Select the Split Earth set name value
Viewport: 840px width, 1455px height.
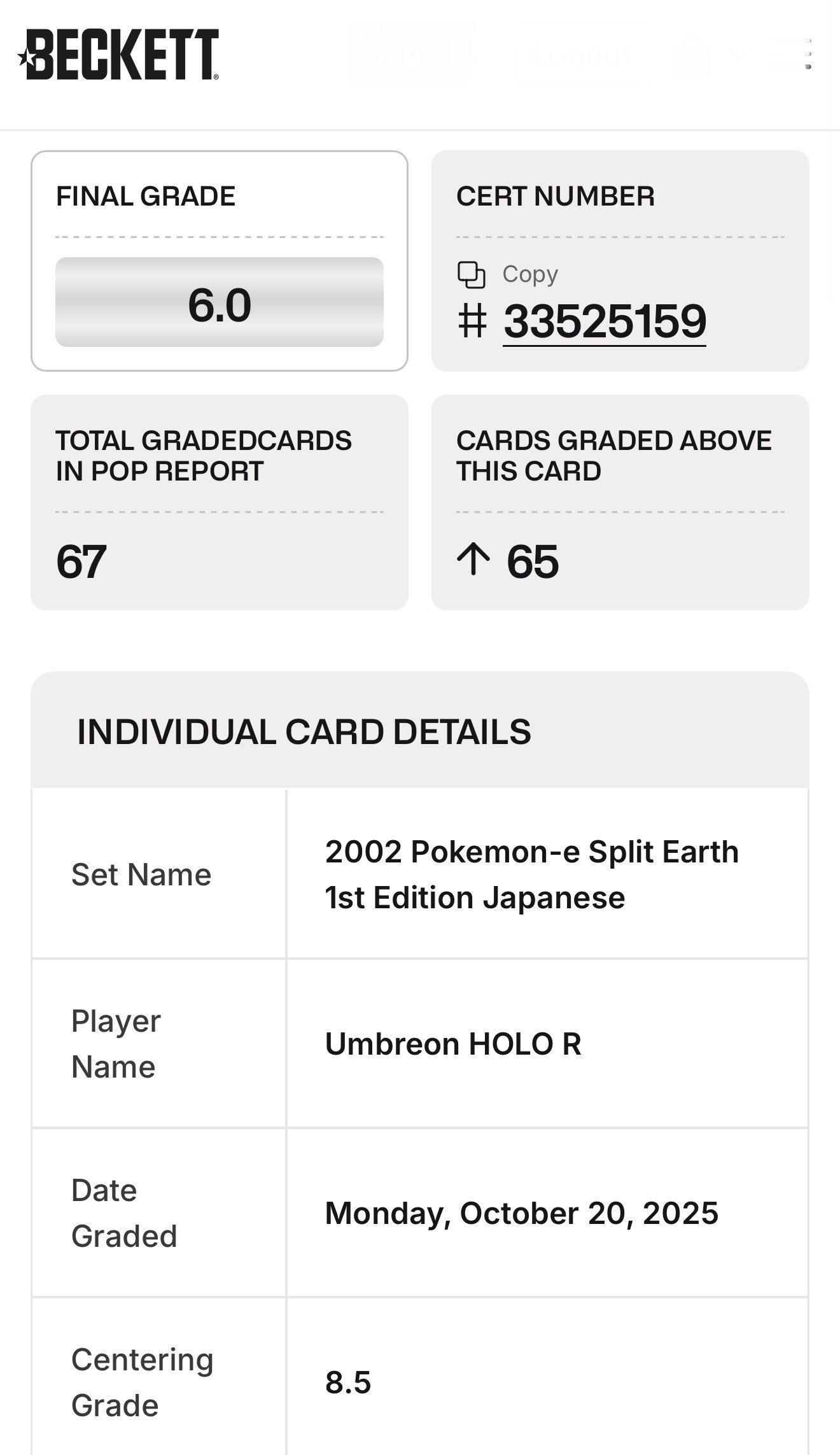pyautogui.click(x=531, y=875)
